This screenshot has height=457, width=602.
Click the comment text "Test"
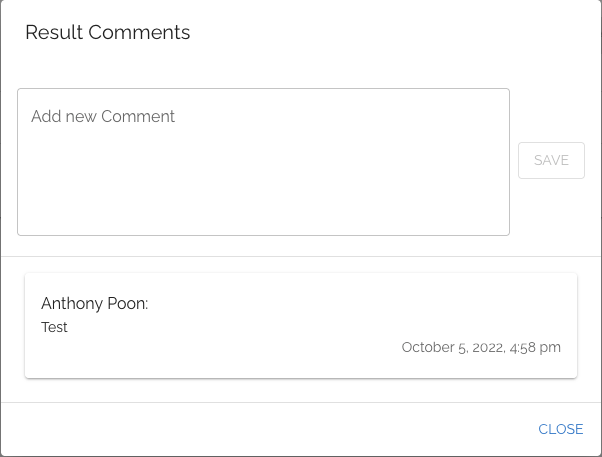click(55, 327)
